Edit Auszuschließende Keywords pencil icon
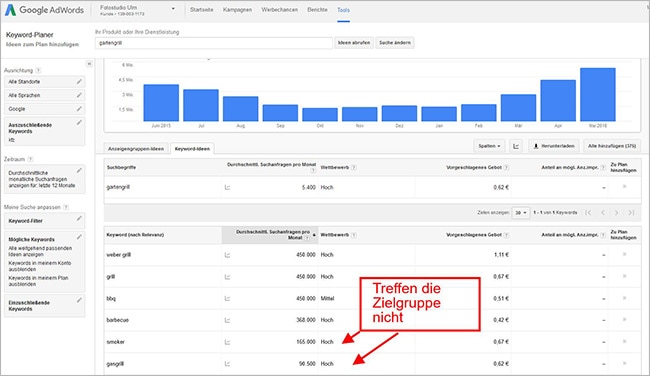Viewport: 650px width, 376px height. click(79, 123)
